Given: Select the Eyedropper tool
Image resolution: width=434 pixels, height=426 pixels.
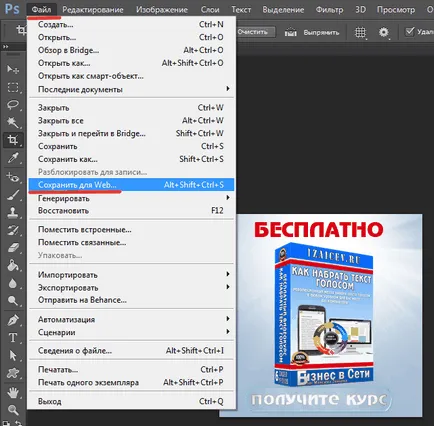Looking at the screenshot, I should pos(13,158).
